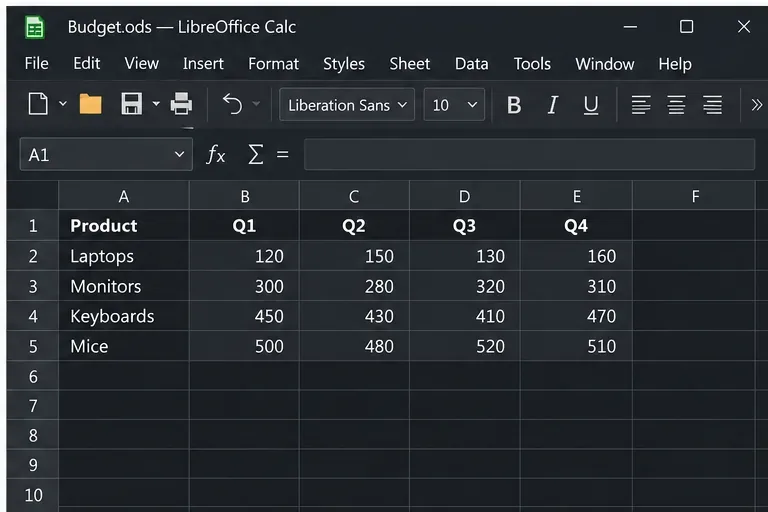768x512 pixels.
Task: Maximize the Budget.ods window
Action: pos(686,26)
